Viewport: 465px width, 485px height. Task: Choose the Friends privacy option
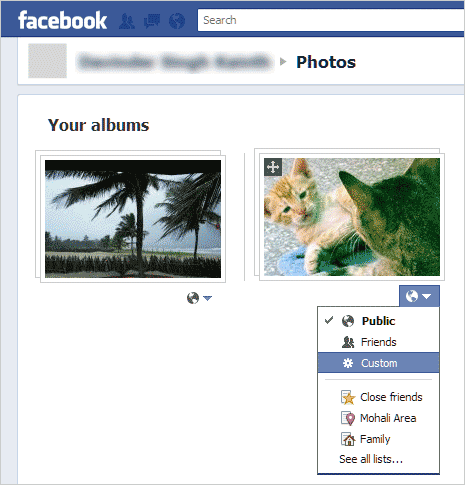[378, 342]
